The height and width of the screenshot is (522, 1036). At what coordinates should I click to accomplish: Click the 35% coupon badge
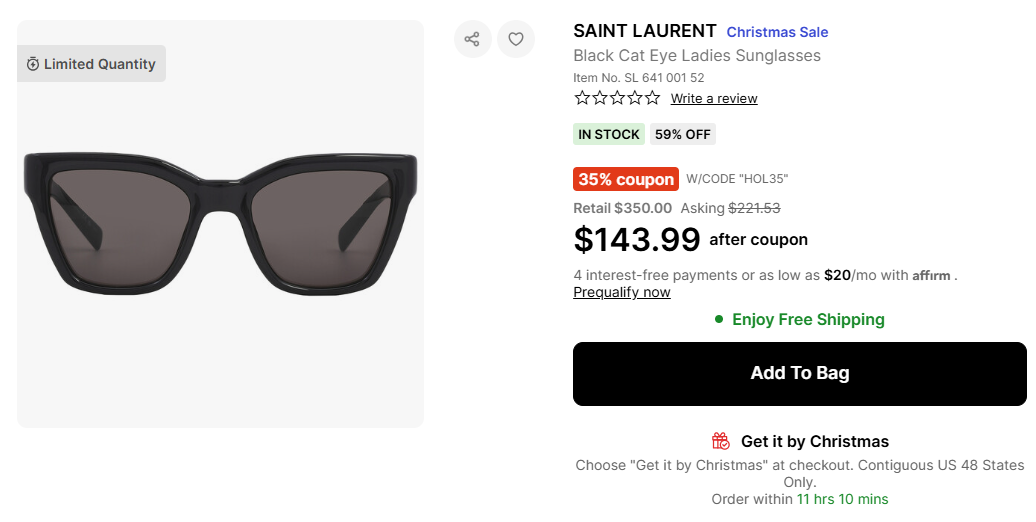point(626,179)
